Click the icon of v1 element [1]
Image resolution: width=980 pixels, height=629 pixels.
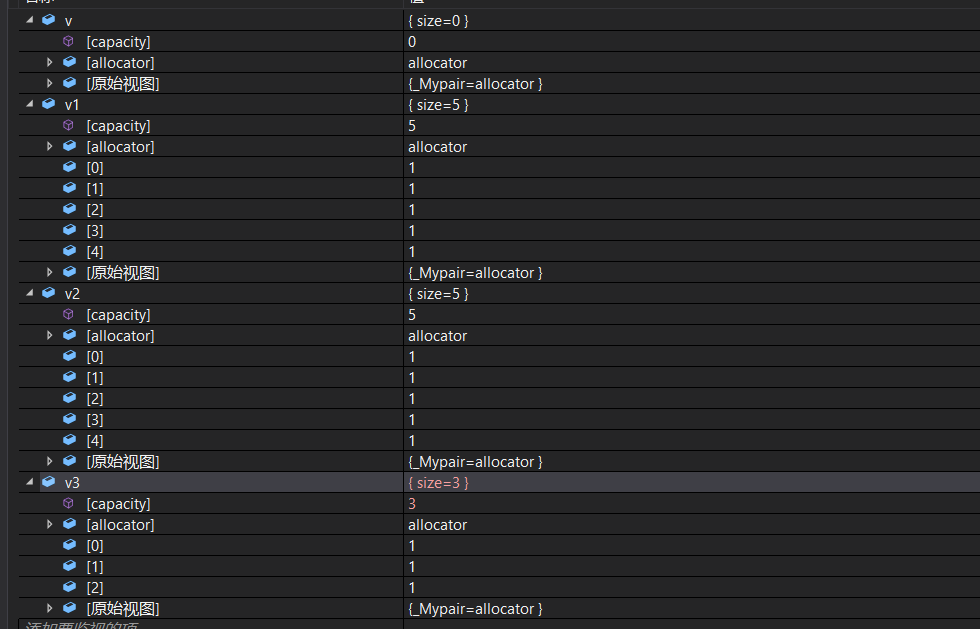tap(69, 188)
